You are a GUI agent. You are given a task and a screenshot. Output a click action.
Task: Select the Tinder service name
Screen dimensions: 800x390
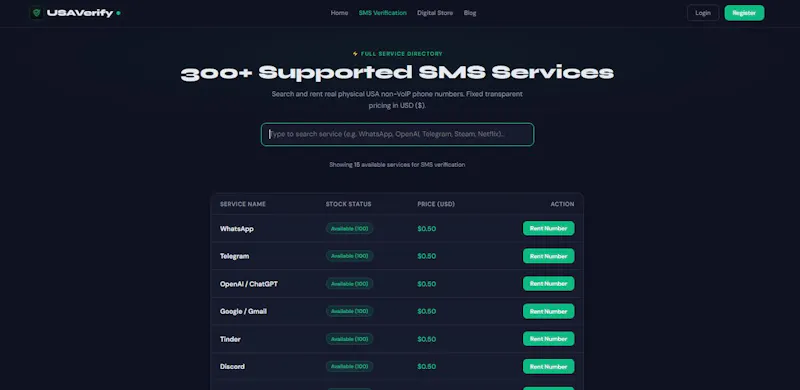point(230,339)
